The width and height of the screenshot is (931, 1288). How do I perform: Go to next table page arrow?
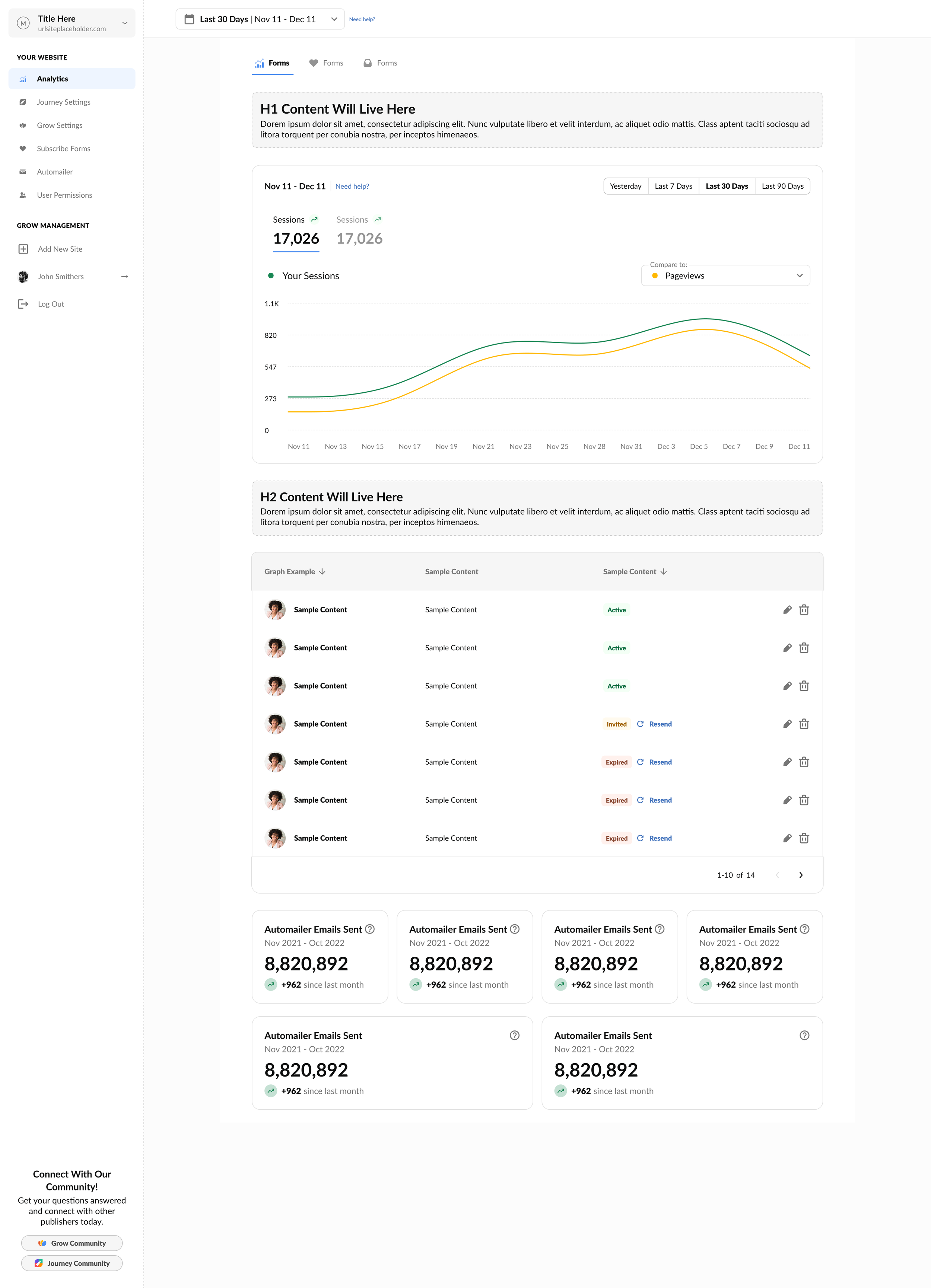click(801, 875)
